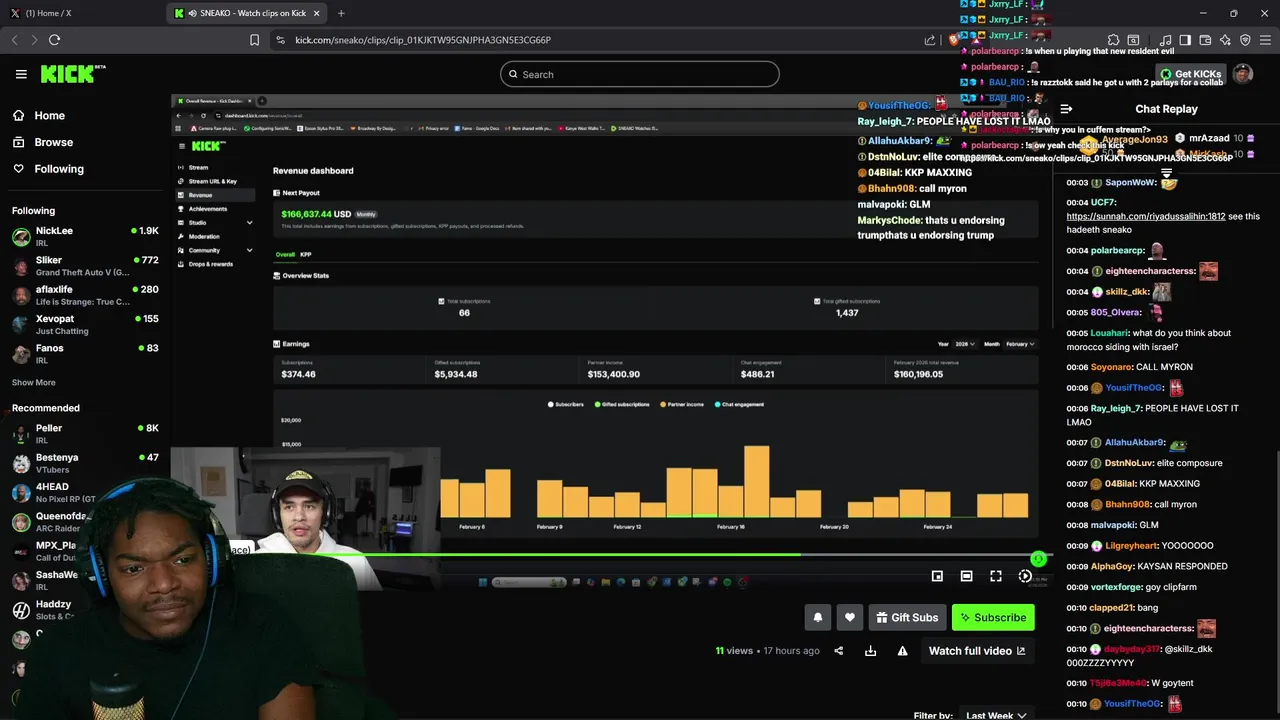Expand the Following list with Show More
Screen dimensions: 1280x720
pos(34,382)
